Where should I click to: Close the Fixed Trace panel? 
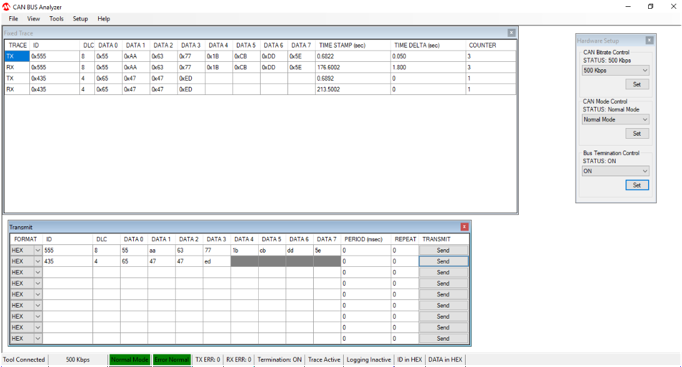point(512,33)
